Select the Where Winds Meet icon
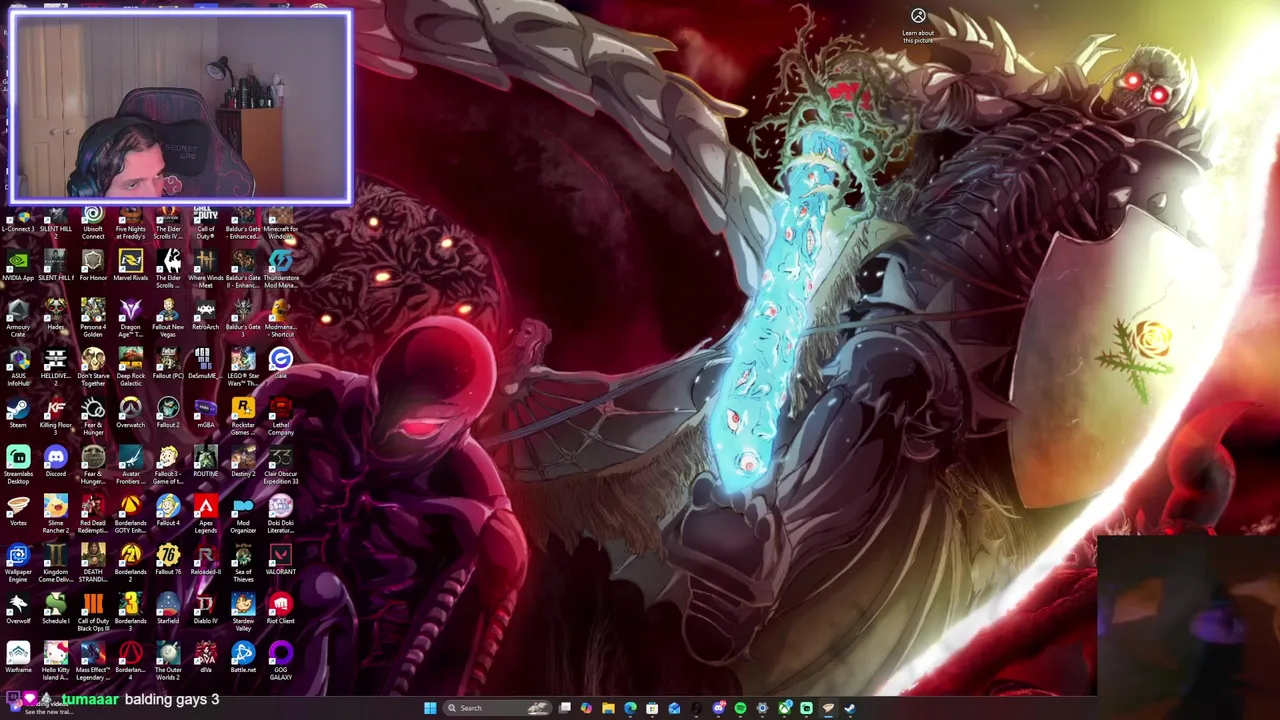 [x=205, y=270]
